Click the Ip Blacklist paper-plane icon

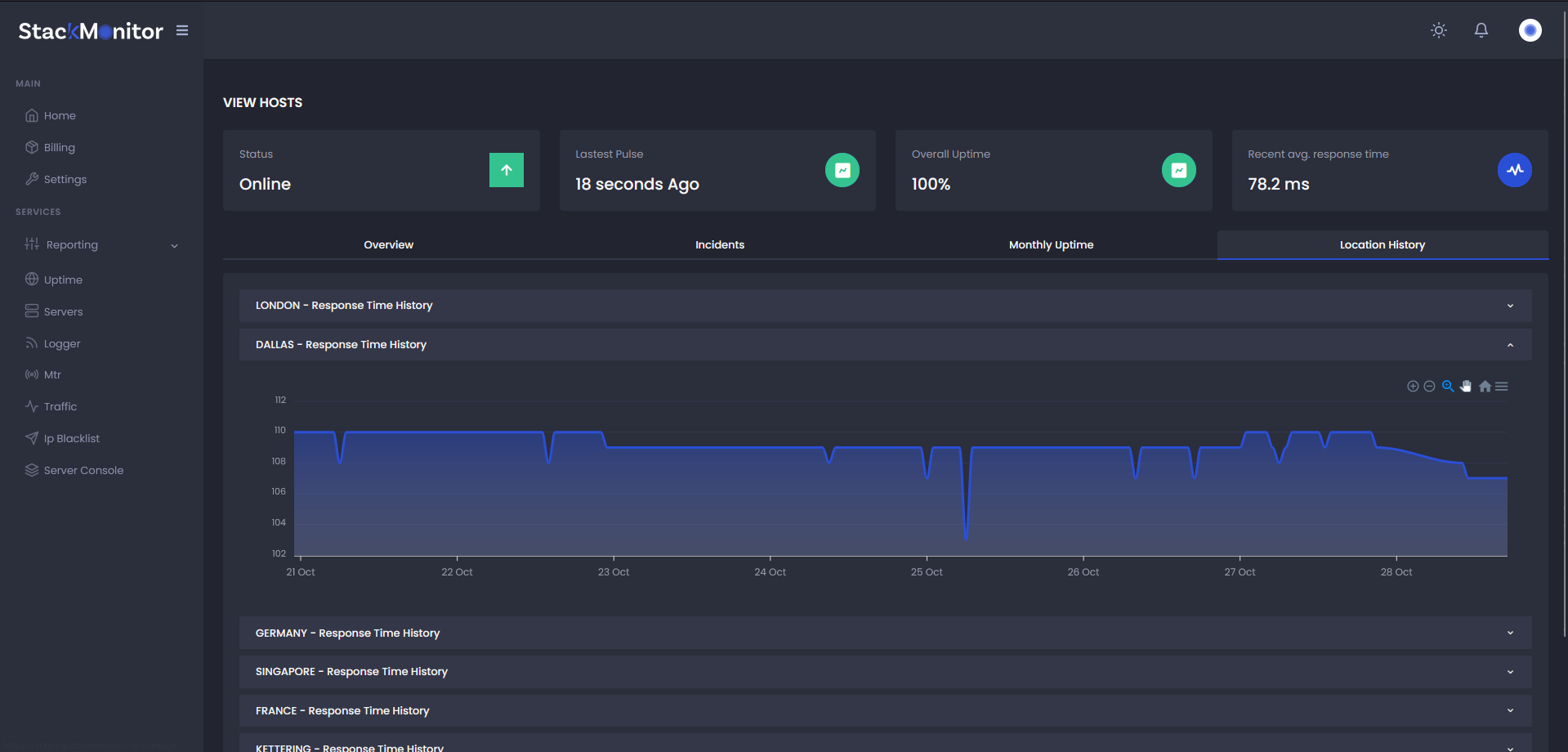(x=32, y=438)
